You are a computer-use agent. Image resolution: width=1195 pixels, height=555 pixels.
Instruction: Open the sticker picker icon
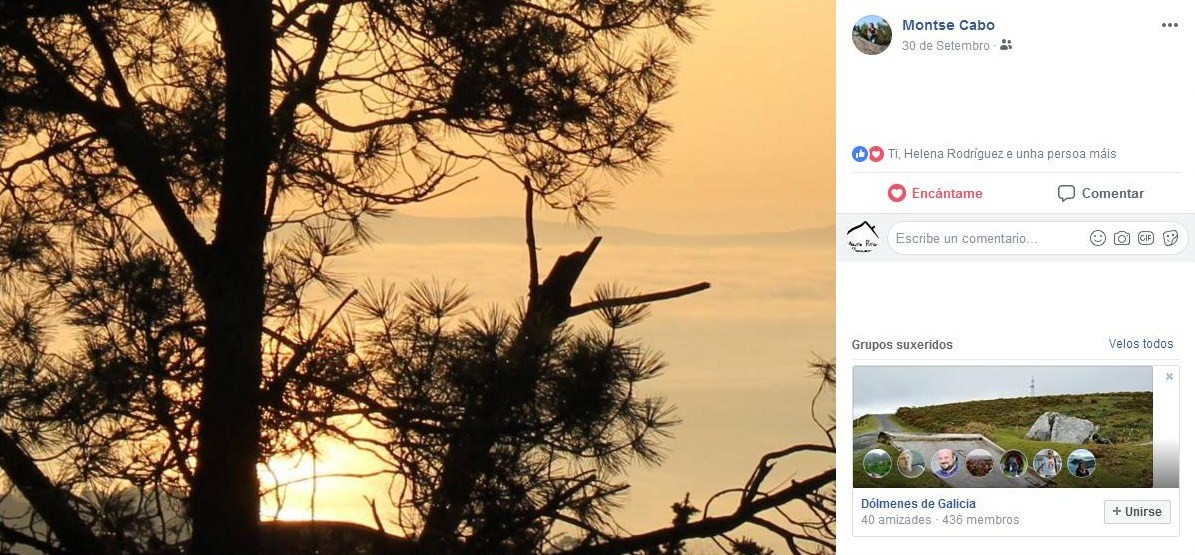point(1171,239)
